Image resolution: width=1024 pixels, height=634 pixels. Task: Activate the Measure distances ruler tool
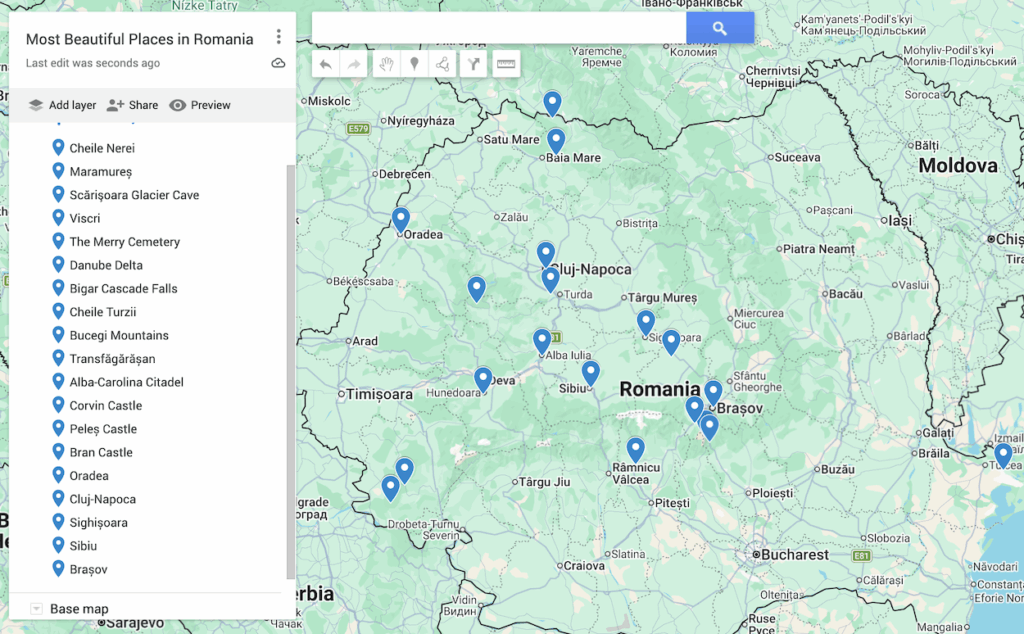[x=506, y=64]
